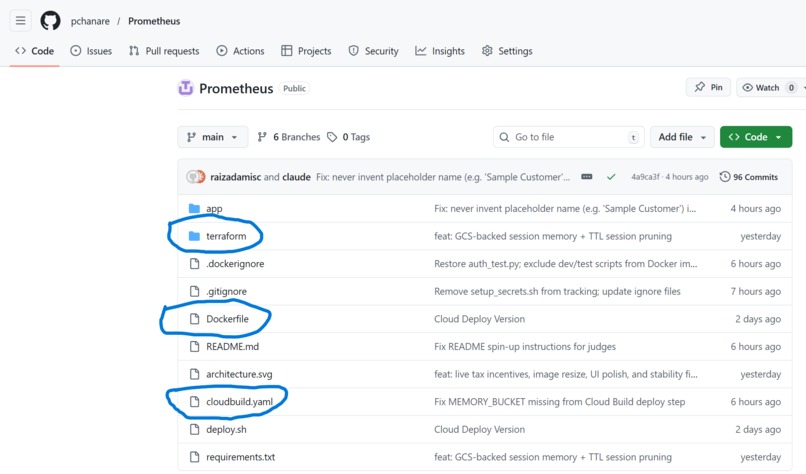
Task: Open commit hash 4a9ca3f
Action: click(x=646, y=177)
